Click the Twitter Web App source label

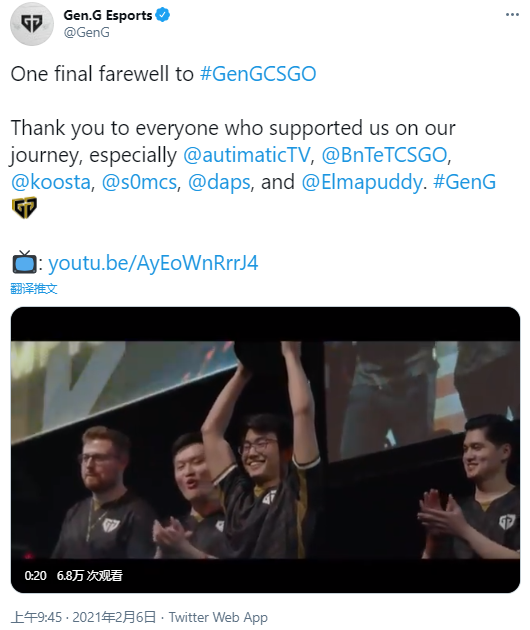point(218,617)
